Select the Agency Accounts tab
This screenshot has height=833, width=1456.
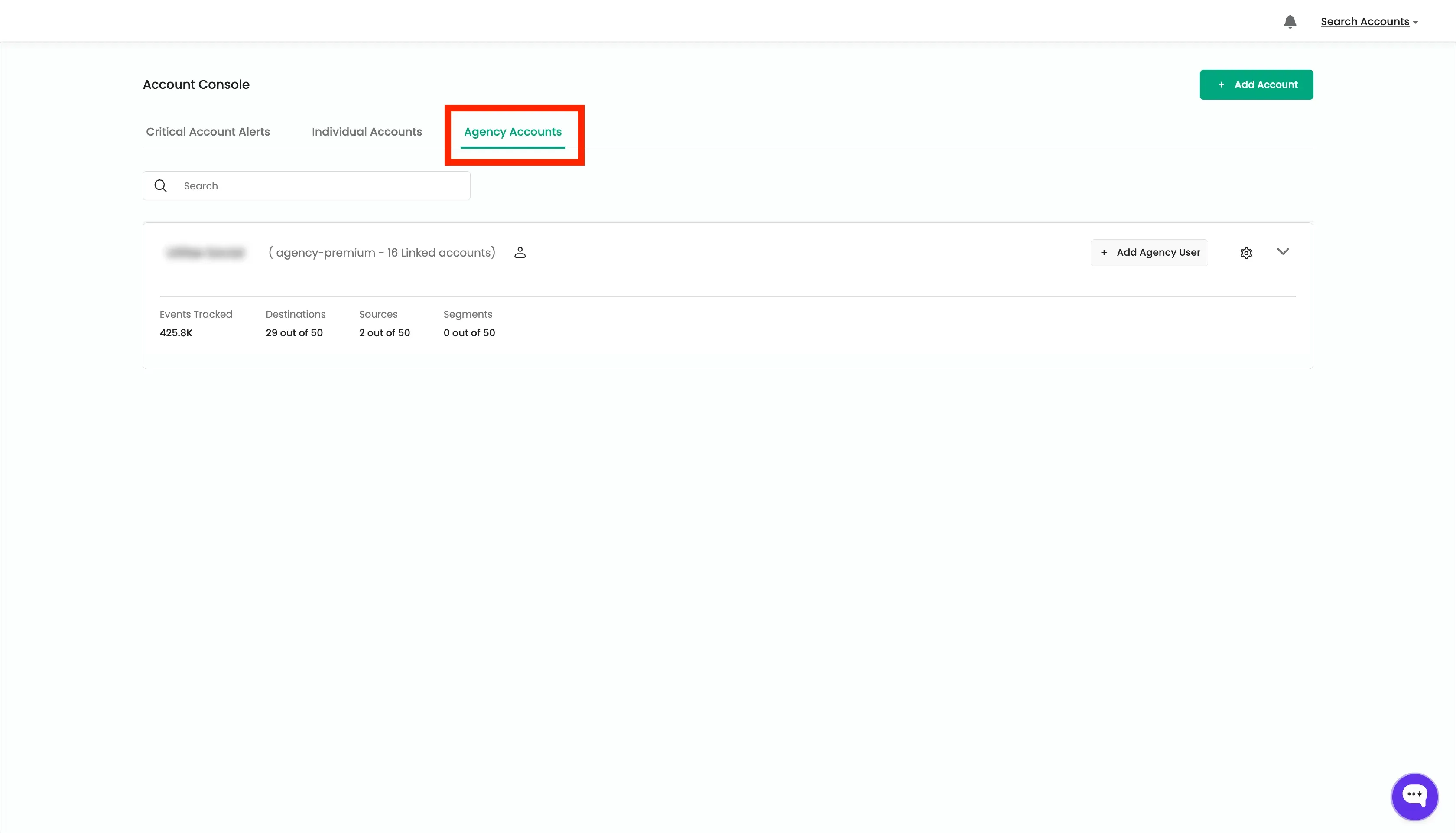point(513,132)
